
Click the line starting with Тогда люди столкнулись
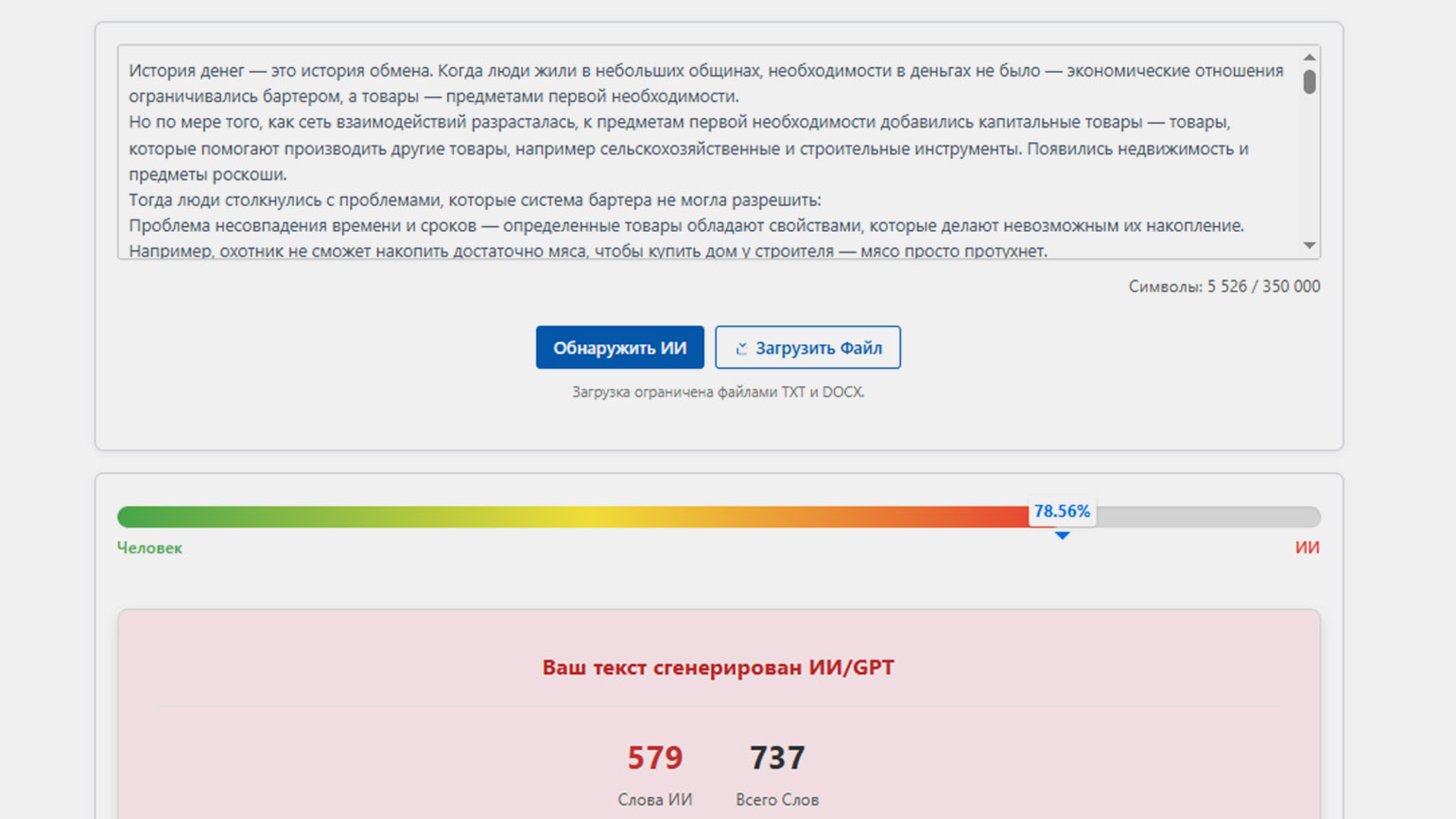475,200
